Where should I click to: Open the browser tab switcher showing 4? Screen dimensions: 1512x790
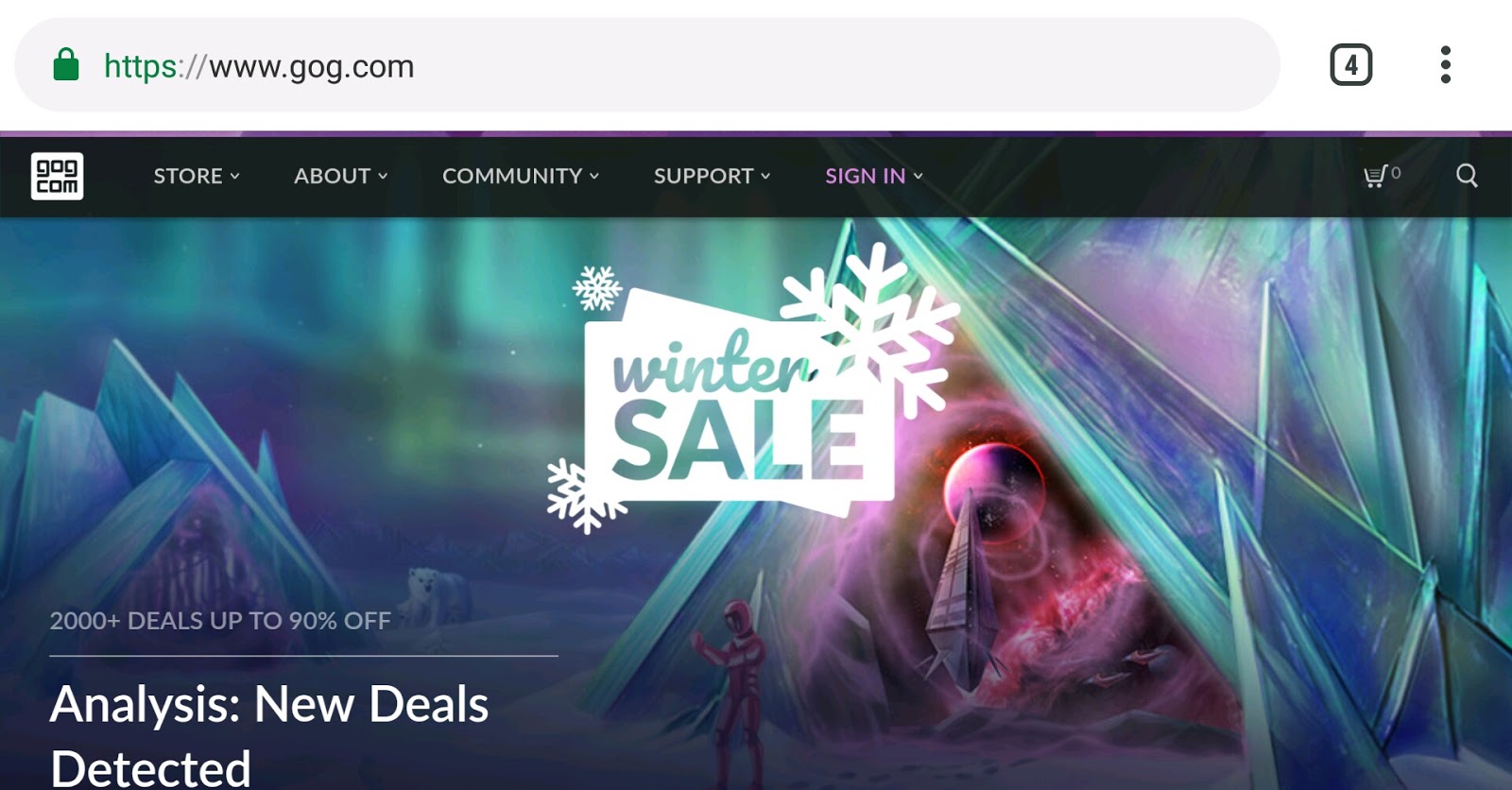(x=1351, y=65)
